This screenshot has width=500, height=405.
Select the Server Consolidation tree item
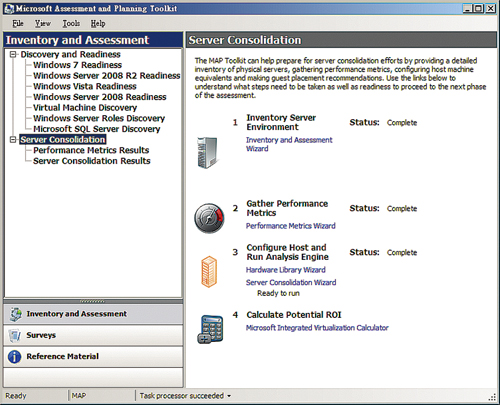(63, 139)
